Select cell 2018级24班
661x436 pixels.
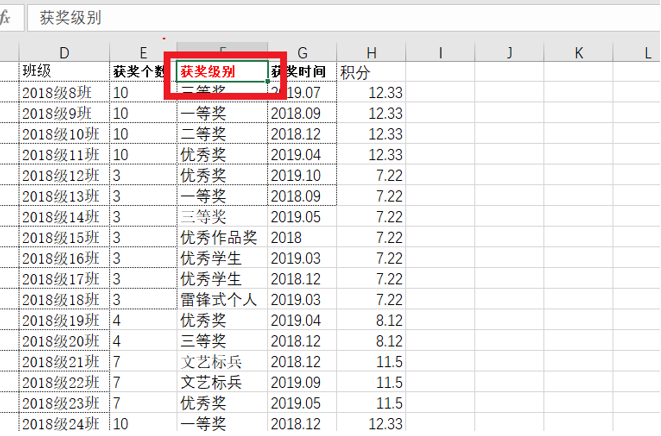[64, 423]
